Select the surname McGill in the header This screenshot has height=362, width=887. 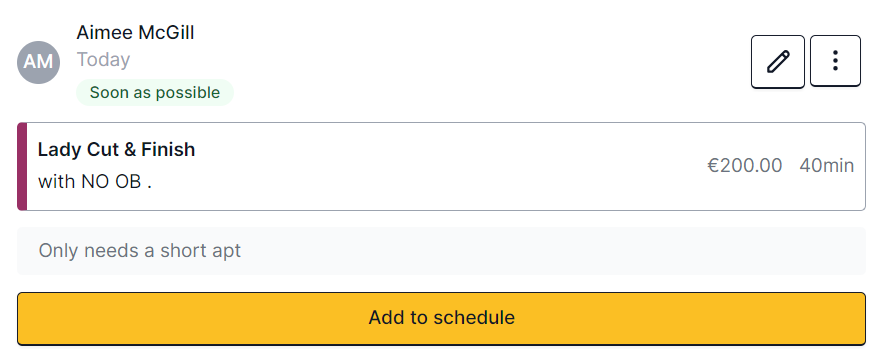(166, 33)
